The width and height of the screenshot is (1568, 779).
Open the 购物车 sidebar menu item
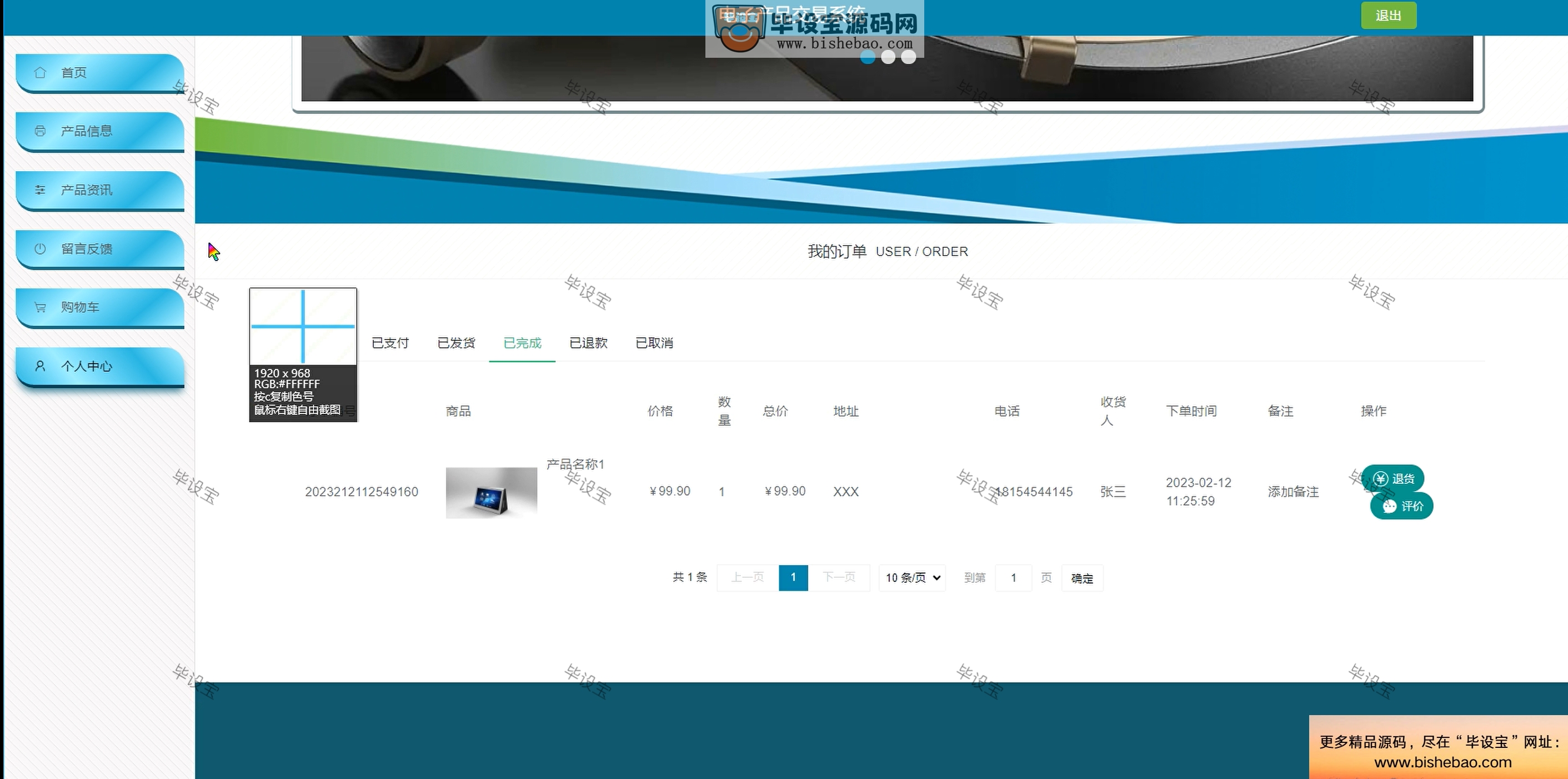pyautogui.click(x=100, y=308)
